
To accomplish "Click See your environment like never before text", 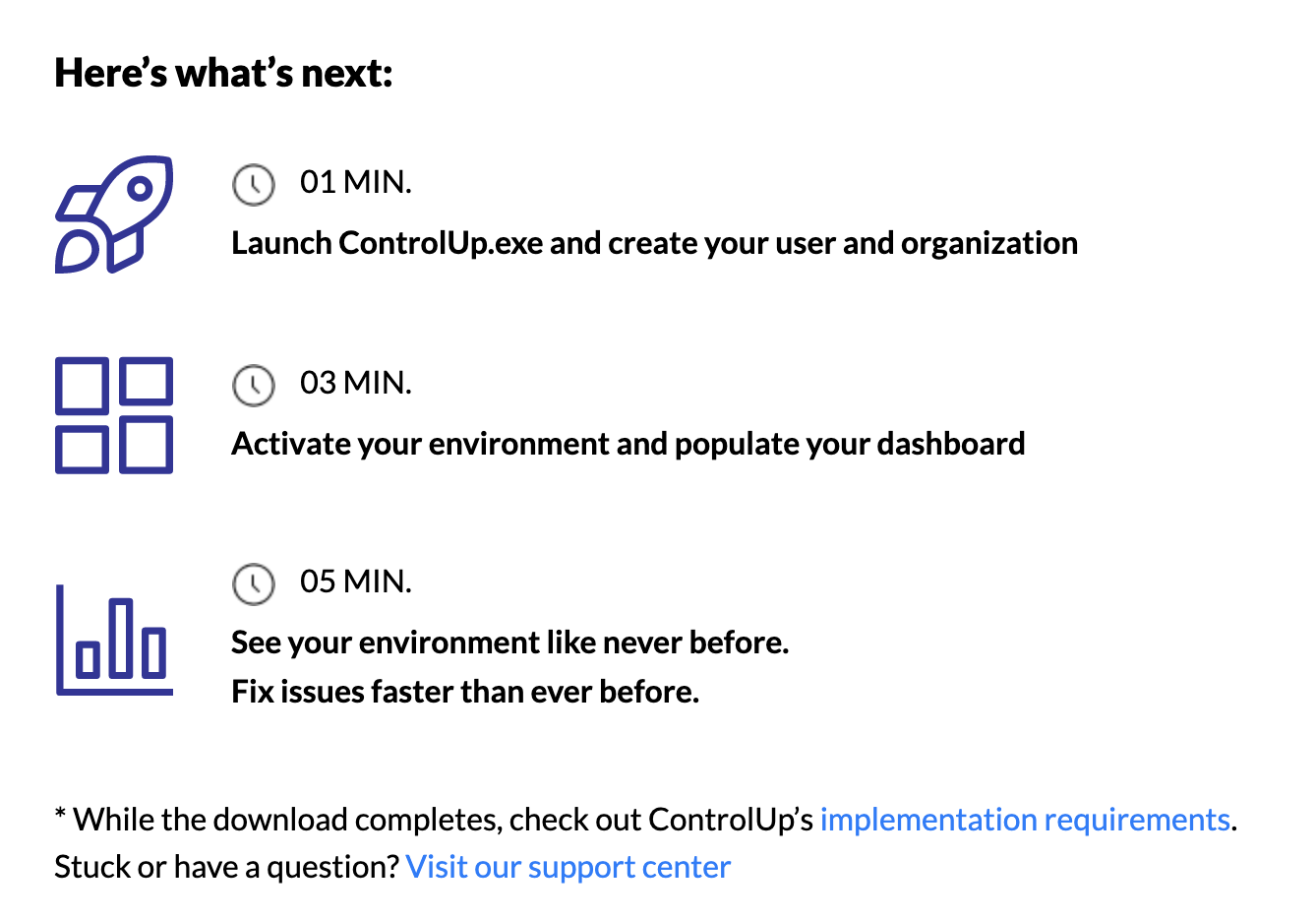I will pyautogui.click(x=510, y=643).
